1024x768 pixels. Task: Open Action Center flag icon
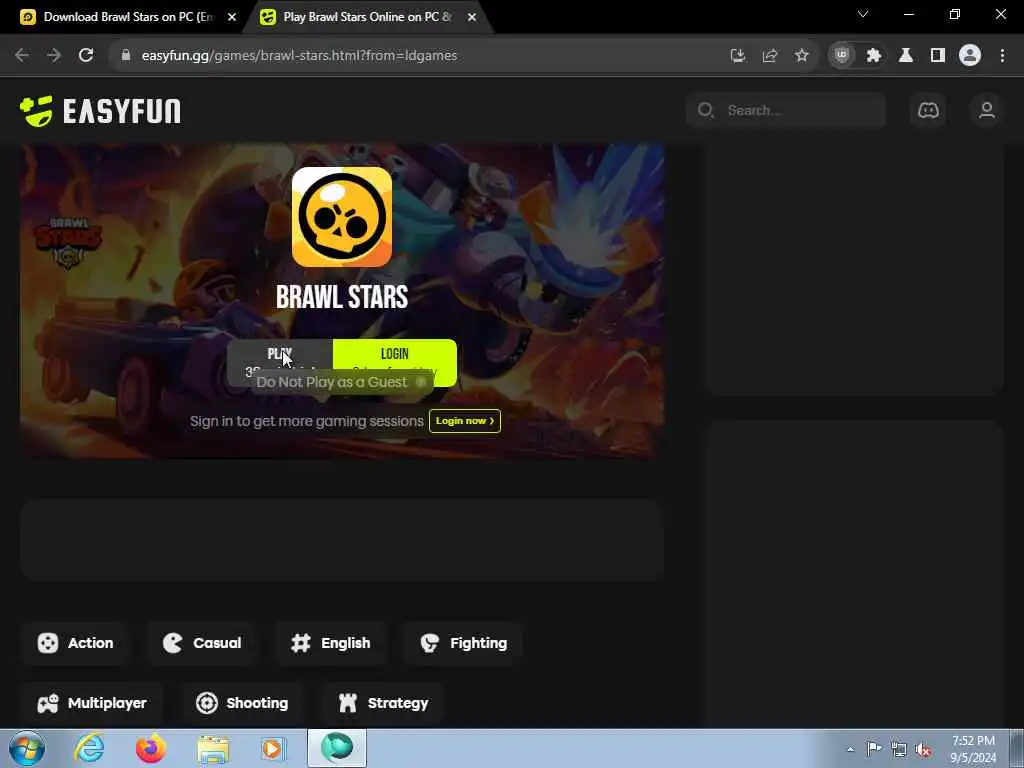(x=874, y=748)
